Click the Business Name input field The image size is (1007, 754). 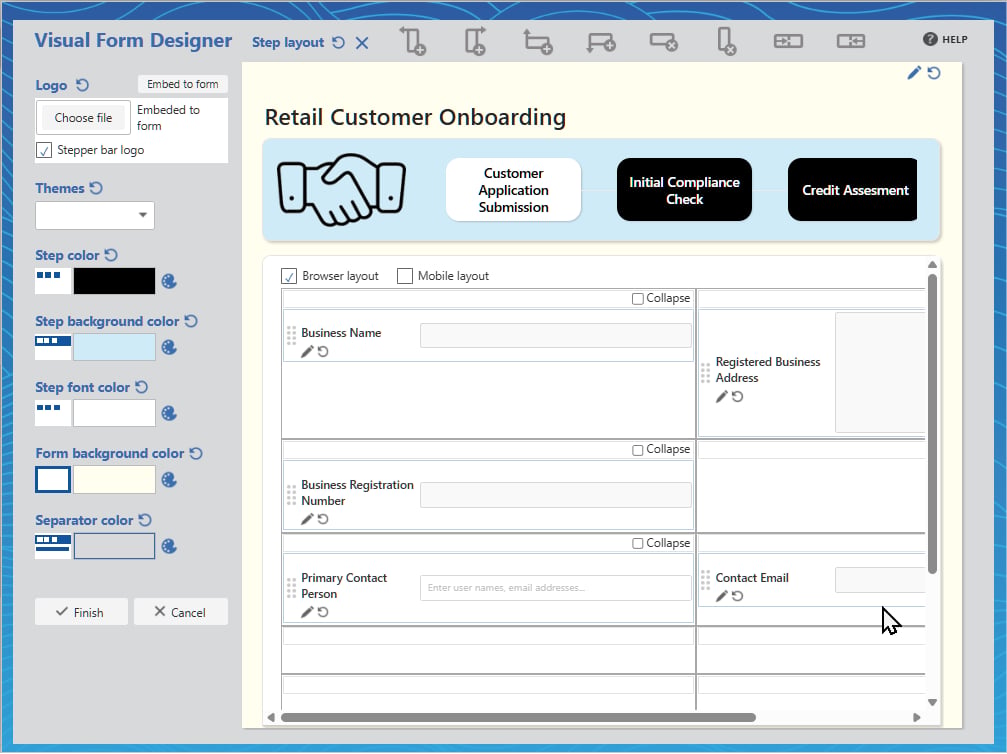[x=556, y=336]
